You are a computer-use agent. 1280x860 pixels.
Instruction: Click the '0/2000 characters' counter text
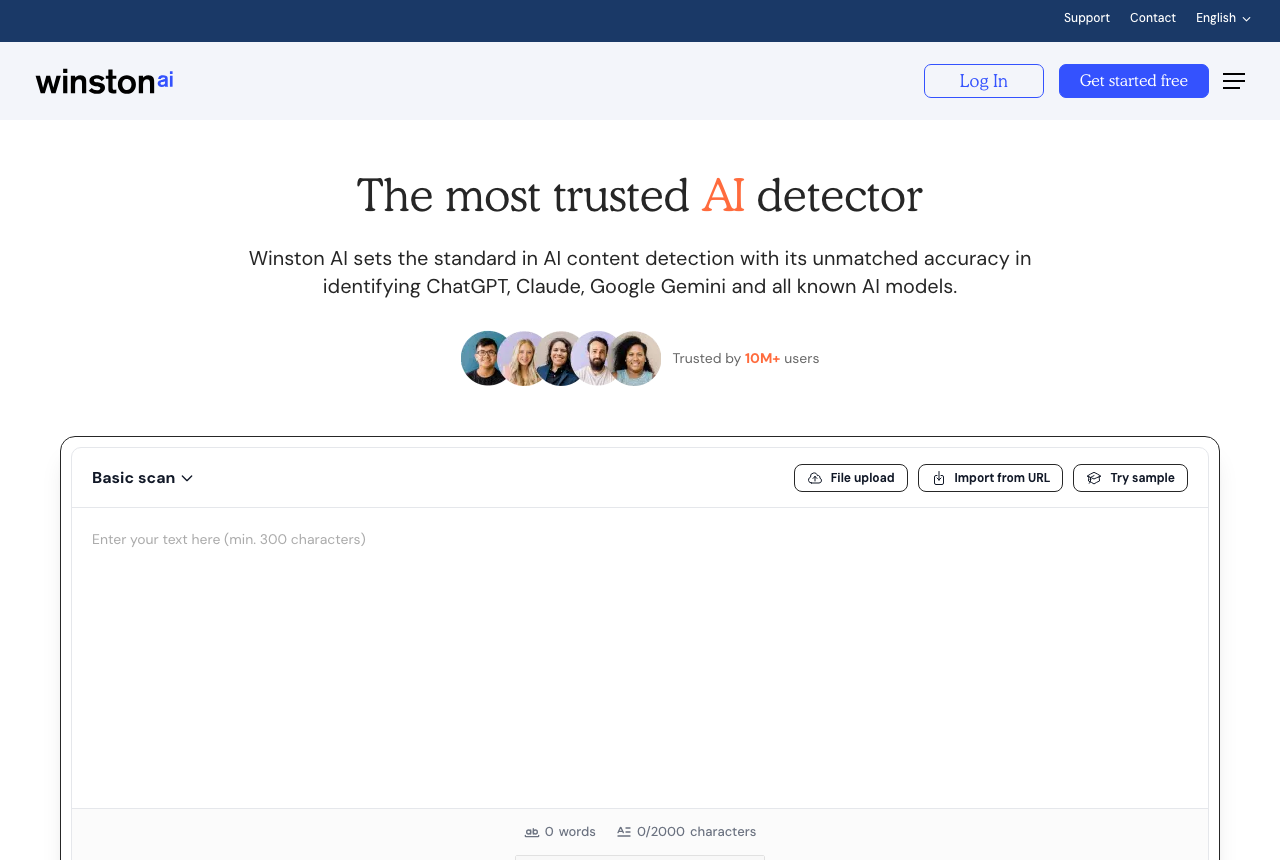696,832
